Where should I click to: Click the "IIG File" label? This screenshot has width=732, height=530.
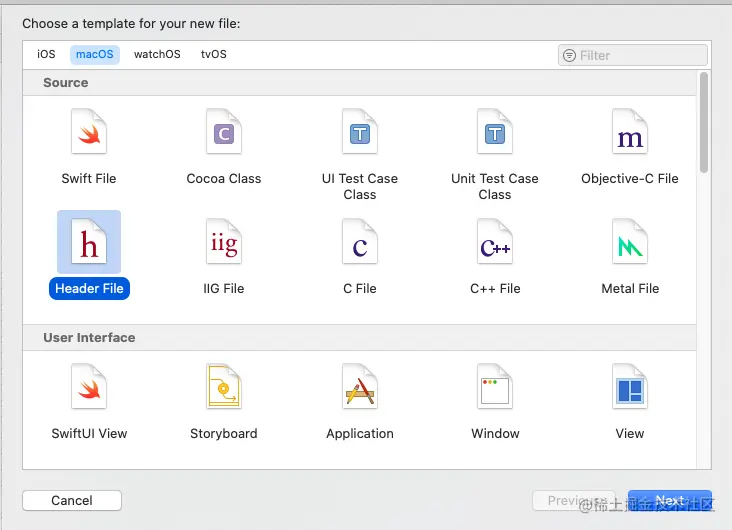point(224,289)
